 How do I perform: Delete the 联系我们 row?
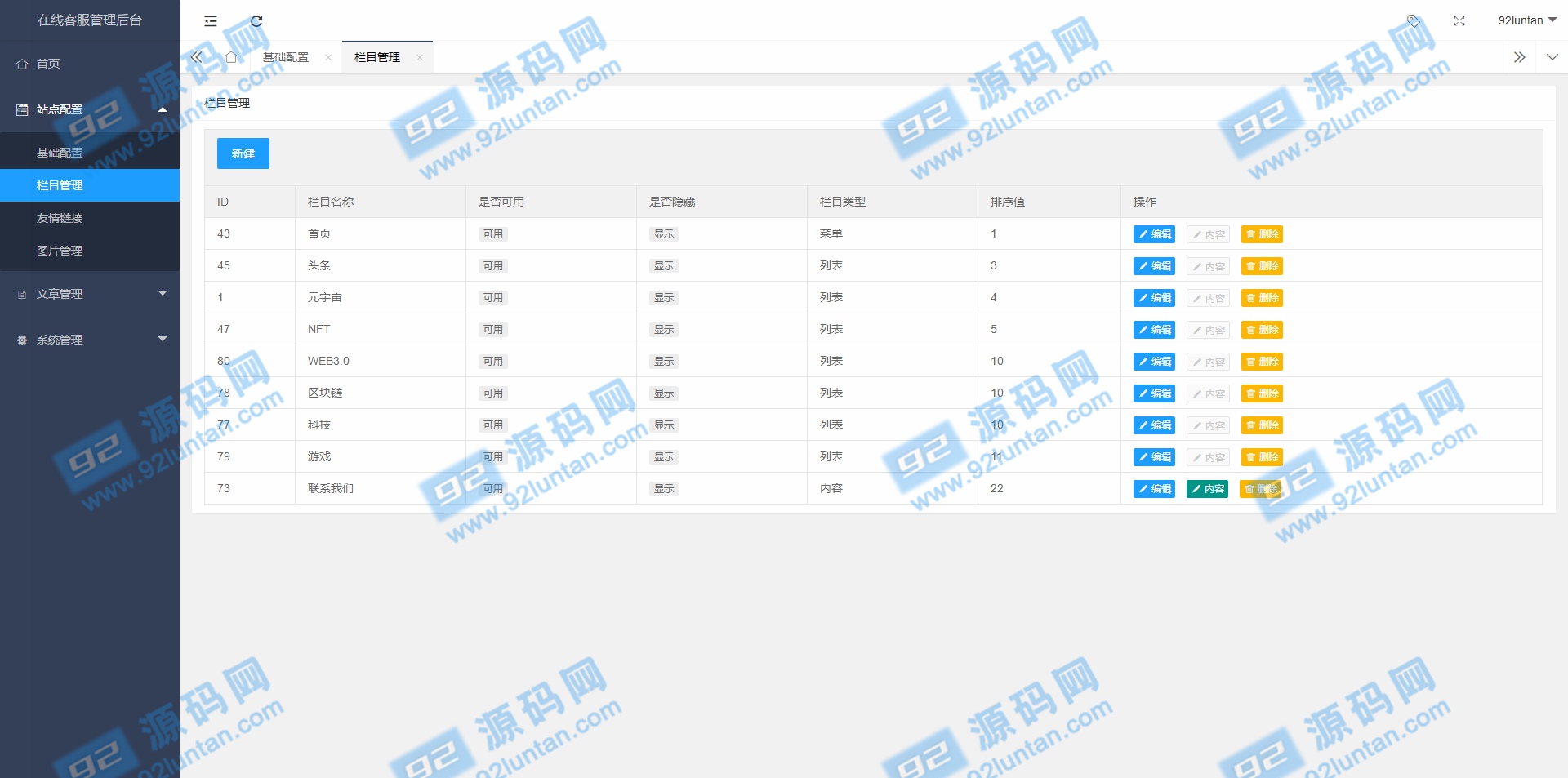click(1260, 489)
